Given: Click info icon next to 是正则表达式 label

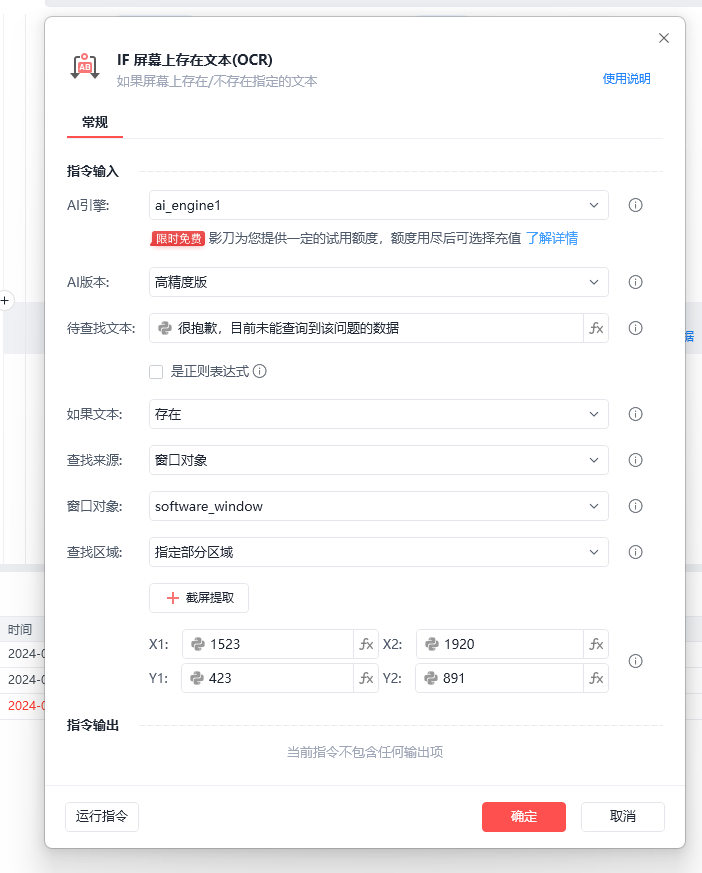Looking at the screenshot, I should 259,371.
